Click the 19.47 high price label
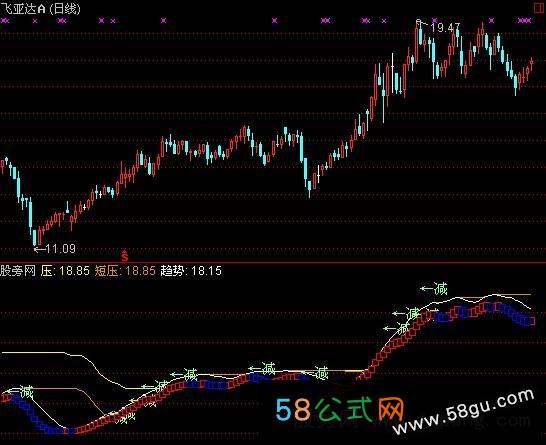 pos(445,28)
